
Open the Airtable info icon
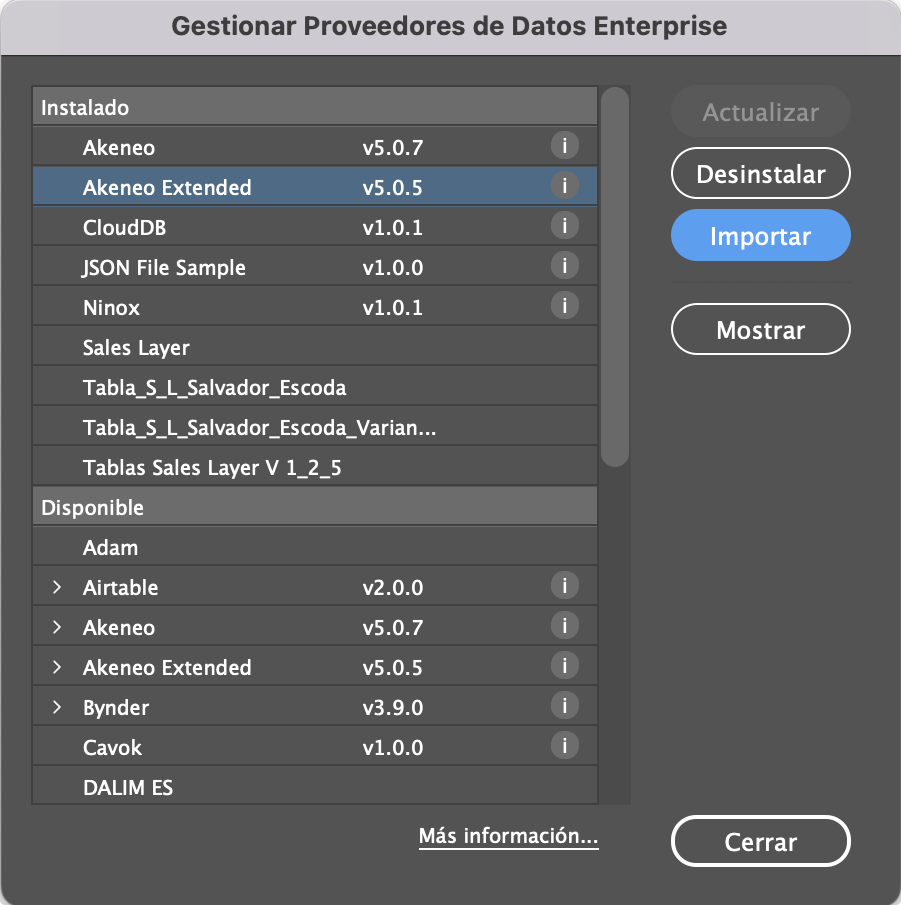coord(565,587)
